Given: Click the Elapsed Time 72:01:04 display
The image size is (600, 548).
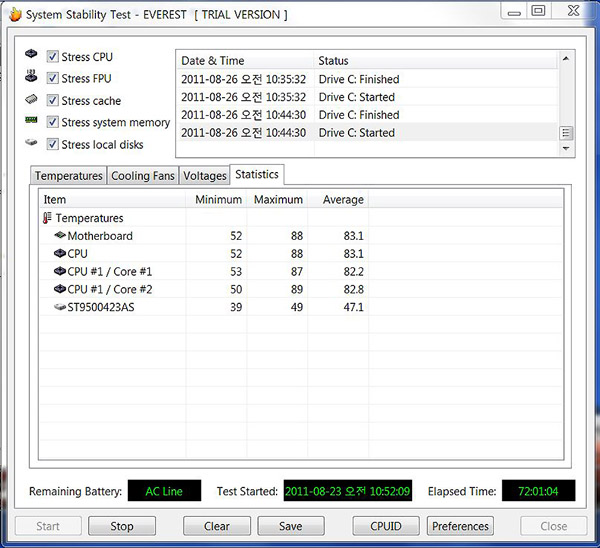Looking at the screenshot, I should click(x=538, y=491).
